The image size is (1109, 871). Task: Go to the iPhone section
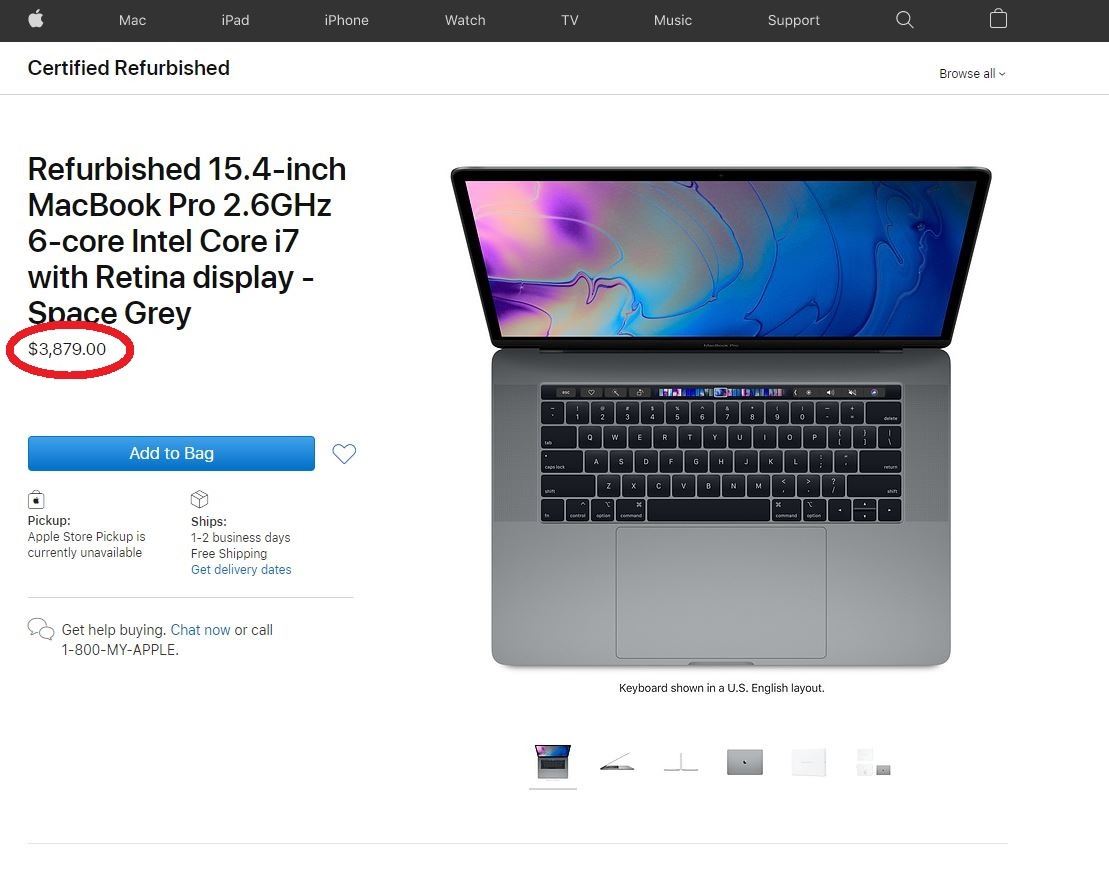[x=347, y=21]
